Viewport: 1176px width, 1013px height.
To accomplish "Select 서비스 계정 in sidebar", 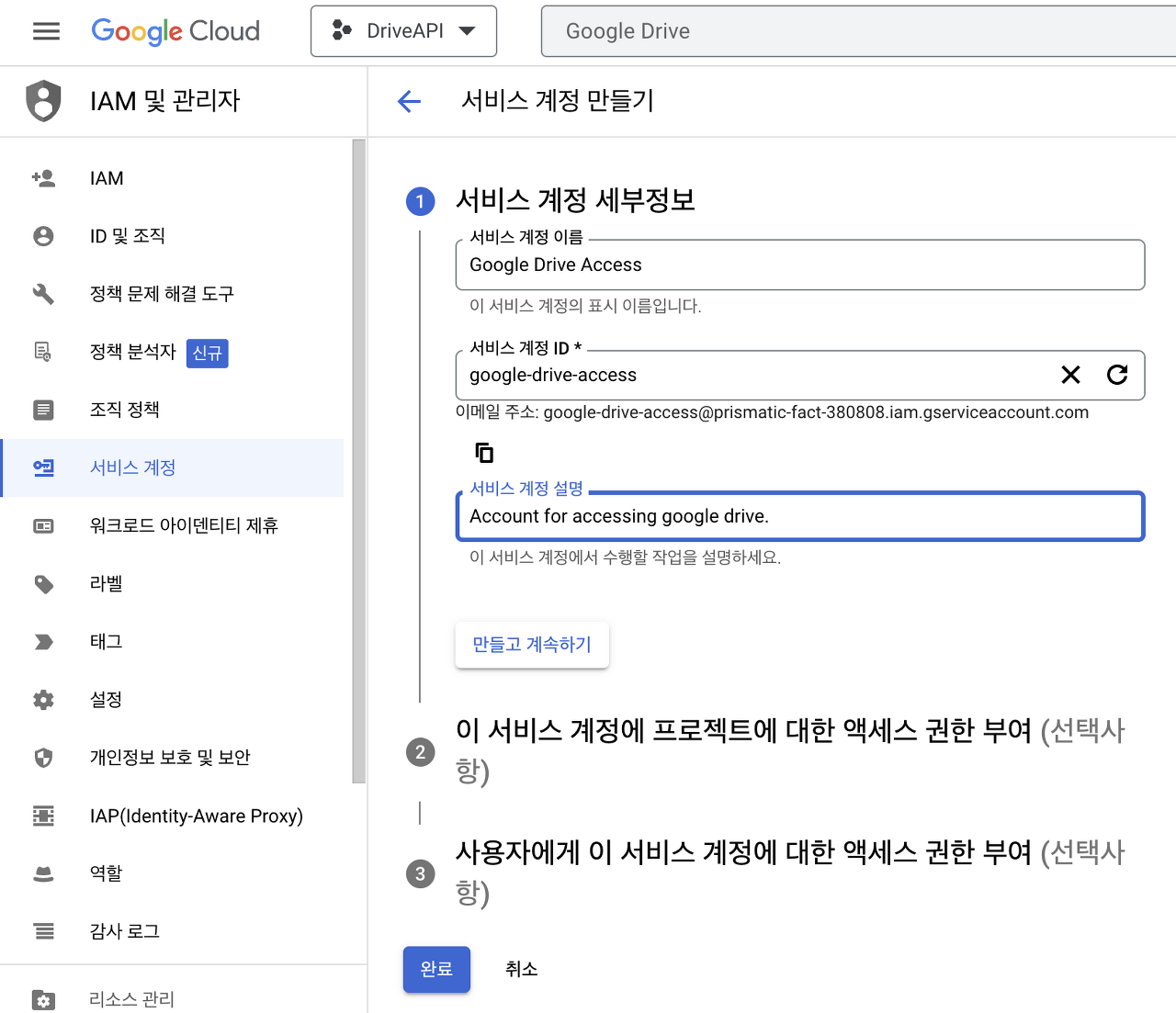I will tap(173, 467).
